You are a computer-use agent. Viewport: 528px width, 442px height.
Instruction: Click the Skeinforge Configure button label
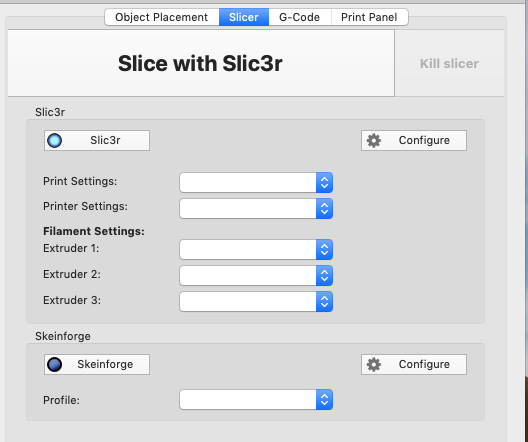tap(424, 364)
